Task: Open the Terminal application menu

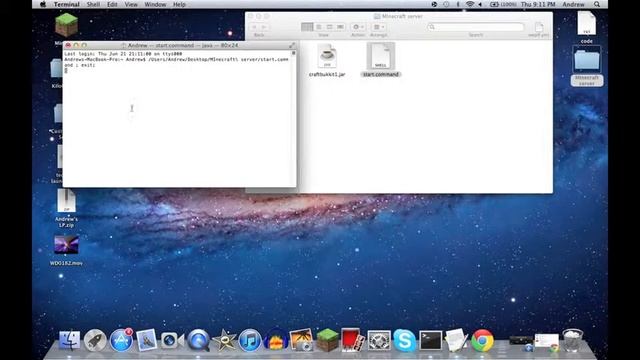Action: coord(67,4)
